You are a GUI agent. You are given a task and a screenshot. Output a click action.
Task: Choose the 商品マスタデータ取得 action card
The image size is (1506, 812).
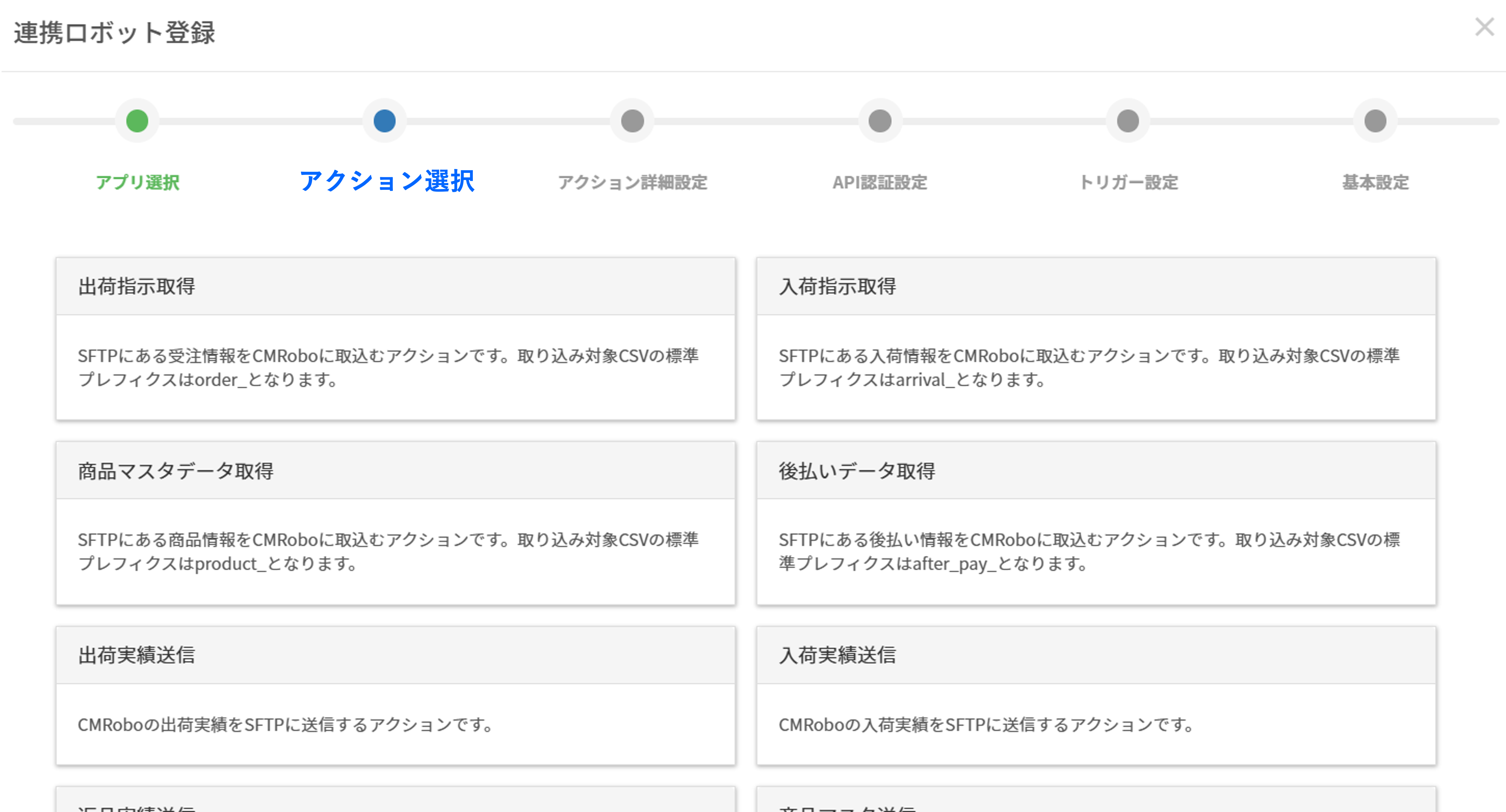click(395, 523)
